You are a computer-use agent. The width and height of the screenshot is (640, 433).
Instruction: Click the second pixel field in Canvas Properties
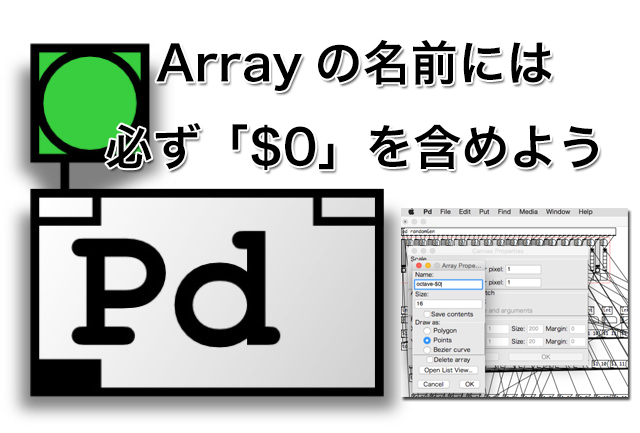click(x=524, y=282)
